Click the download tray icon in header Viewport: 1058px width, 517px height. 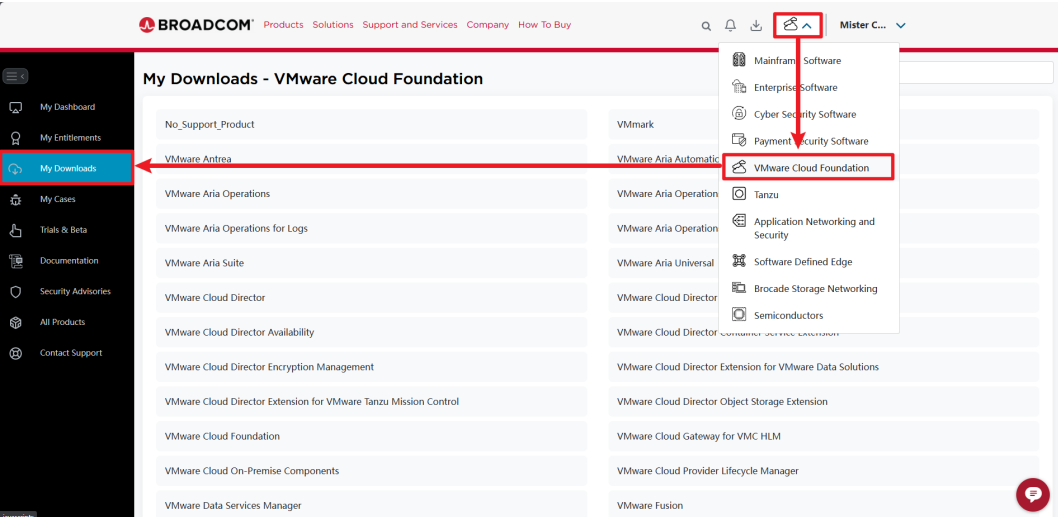point(756,26)
